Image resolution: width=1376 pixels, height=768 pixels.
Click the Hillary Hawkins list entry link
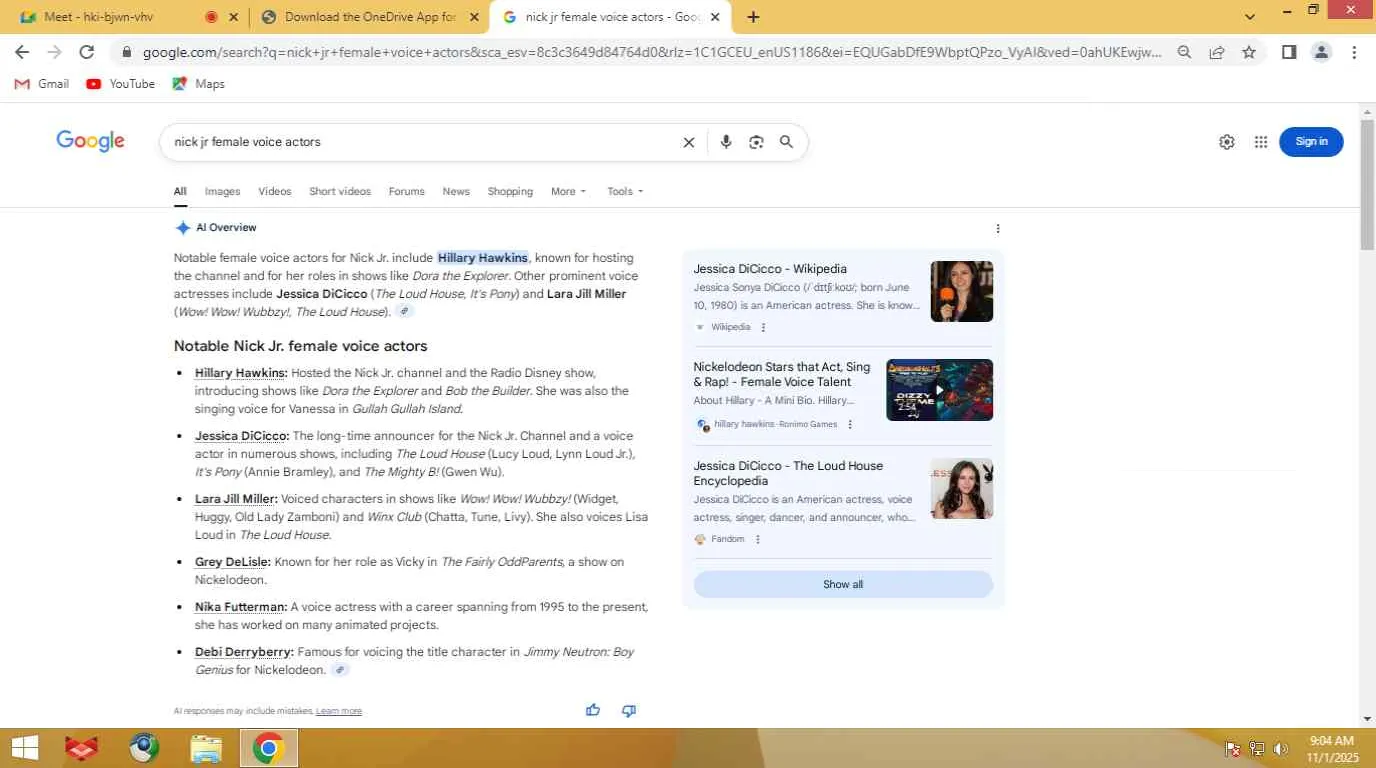pos(241,373)
